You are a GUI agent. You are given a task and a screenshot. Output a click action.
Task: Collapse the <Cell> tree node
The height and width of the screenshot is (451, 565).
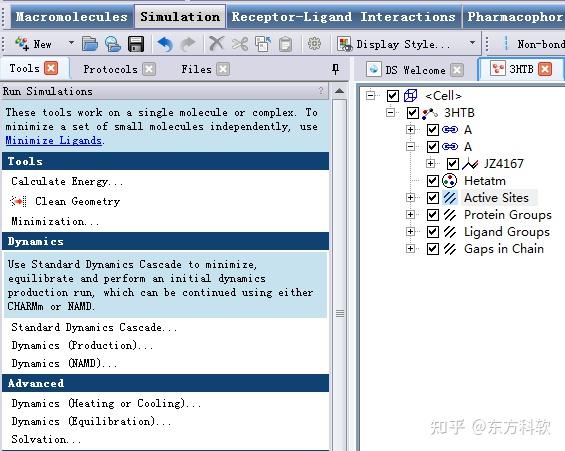coord(370,95)
